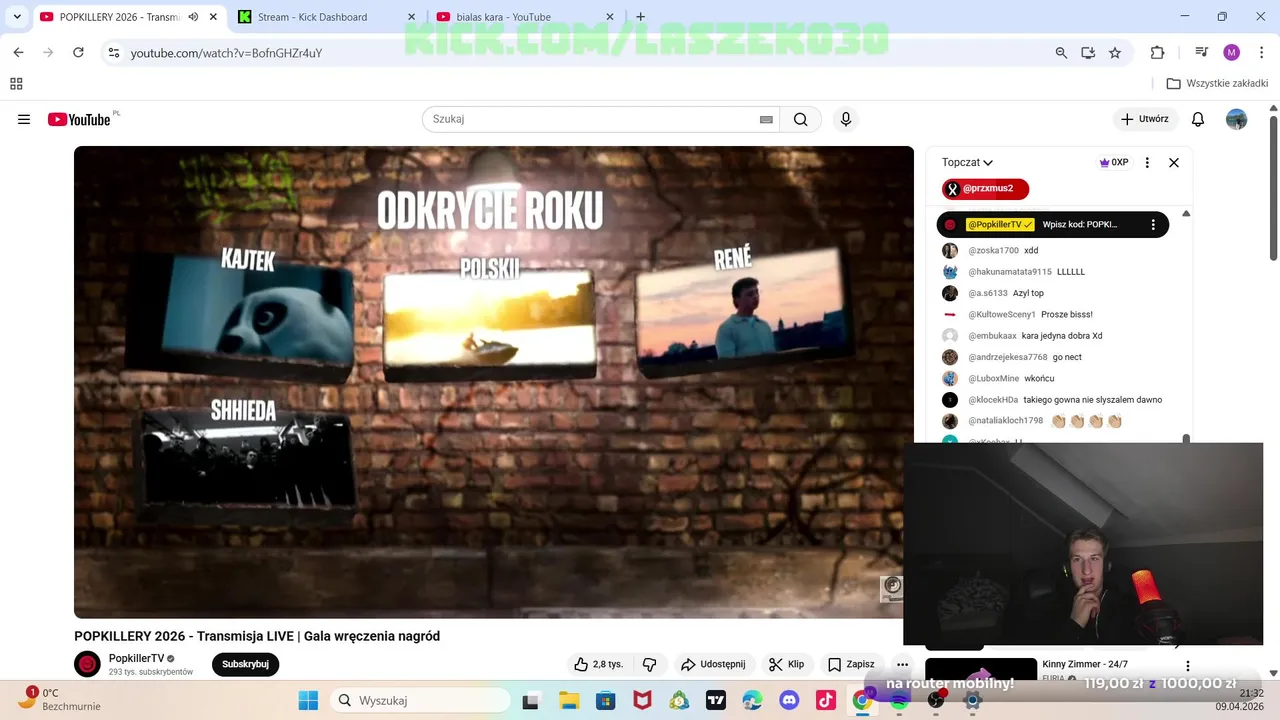
Task: Click the search magnifier button
Action: 800,119
